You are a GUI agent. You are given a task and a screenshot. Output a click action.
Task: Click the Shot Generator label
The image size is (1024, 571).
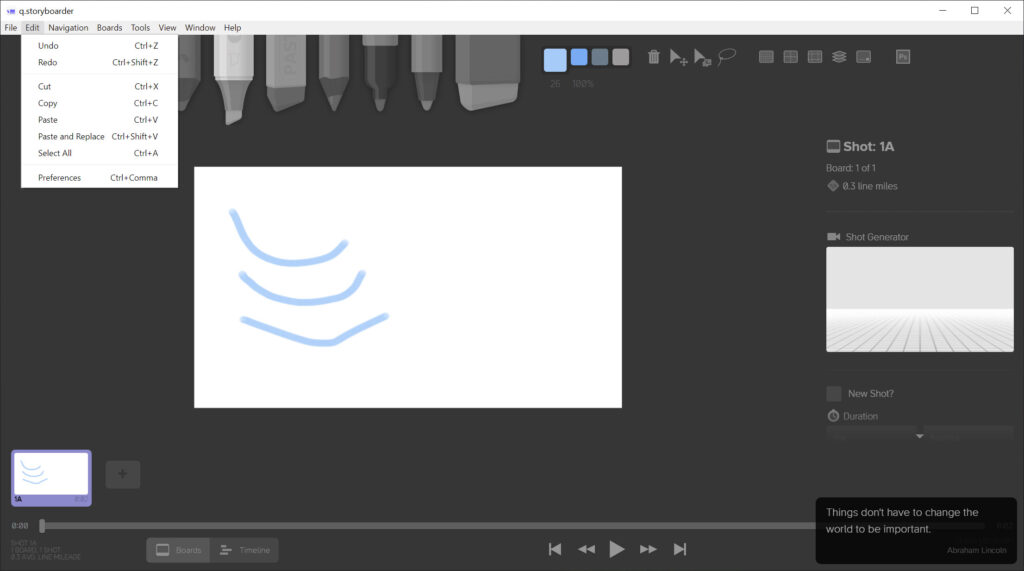877,237
